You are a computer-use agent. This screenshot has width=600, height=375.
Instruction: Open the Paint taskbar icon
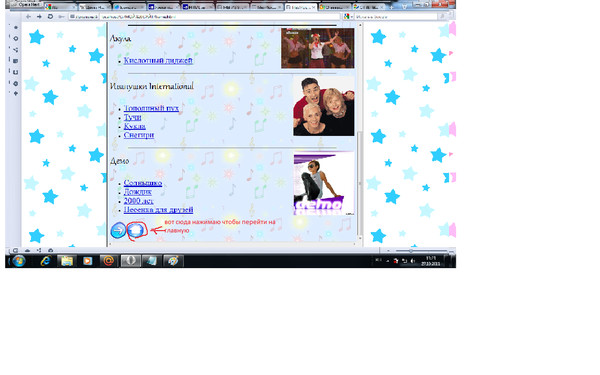pos(173,261)
